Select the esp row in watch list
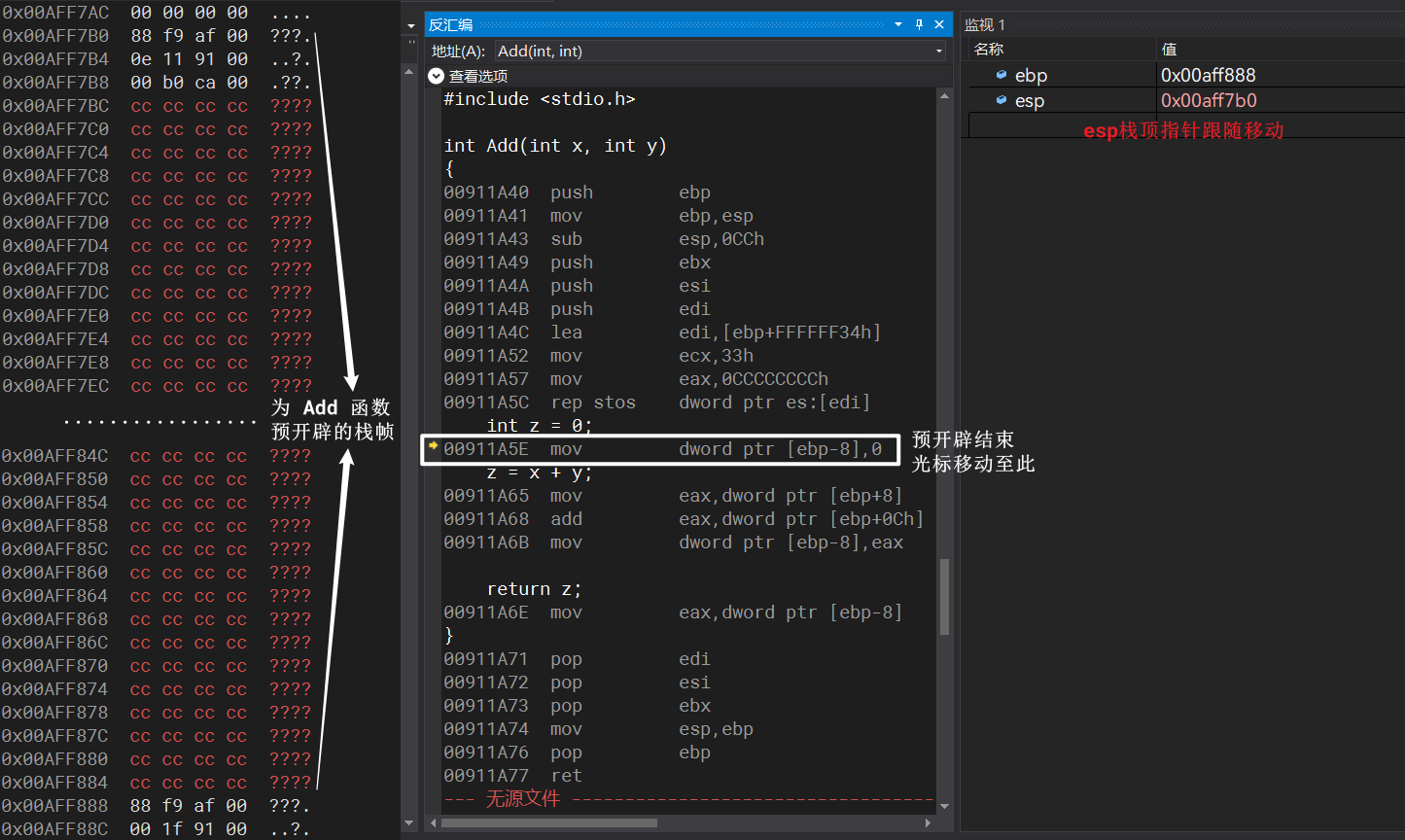Viewport: 1405px width, 840px height. coord(1186,100)
